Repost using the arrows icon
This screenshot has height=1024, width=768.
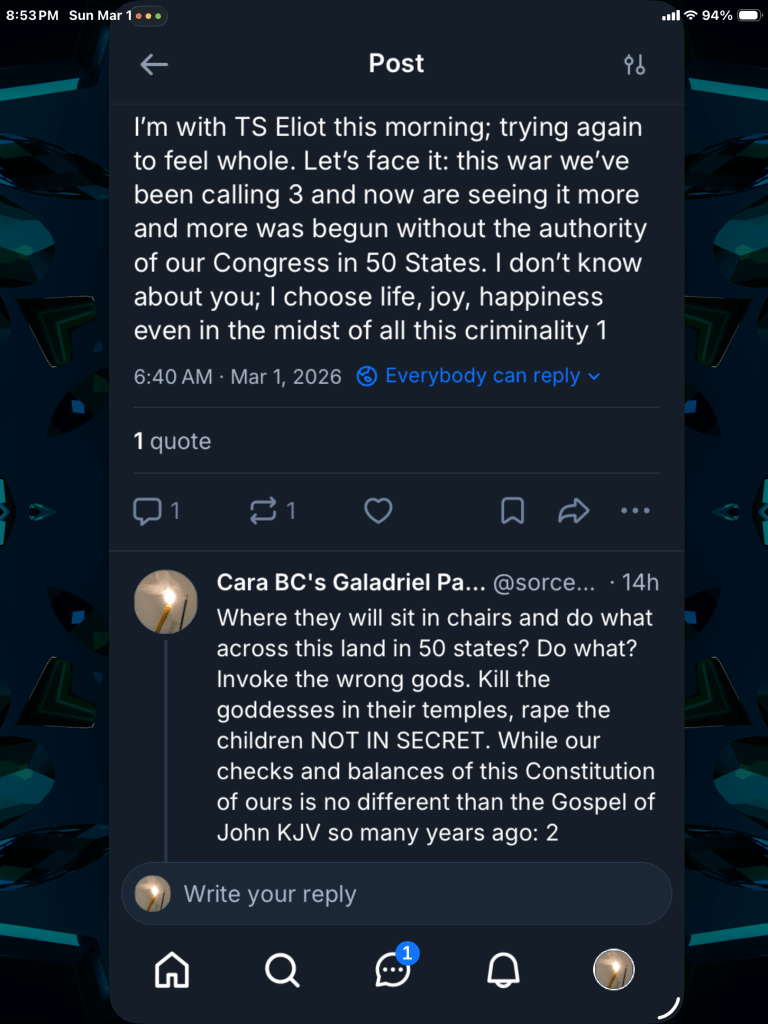click(263, 511)
